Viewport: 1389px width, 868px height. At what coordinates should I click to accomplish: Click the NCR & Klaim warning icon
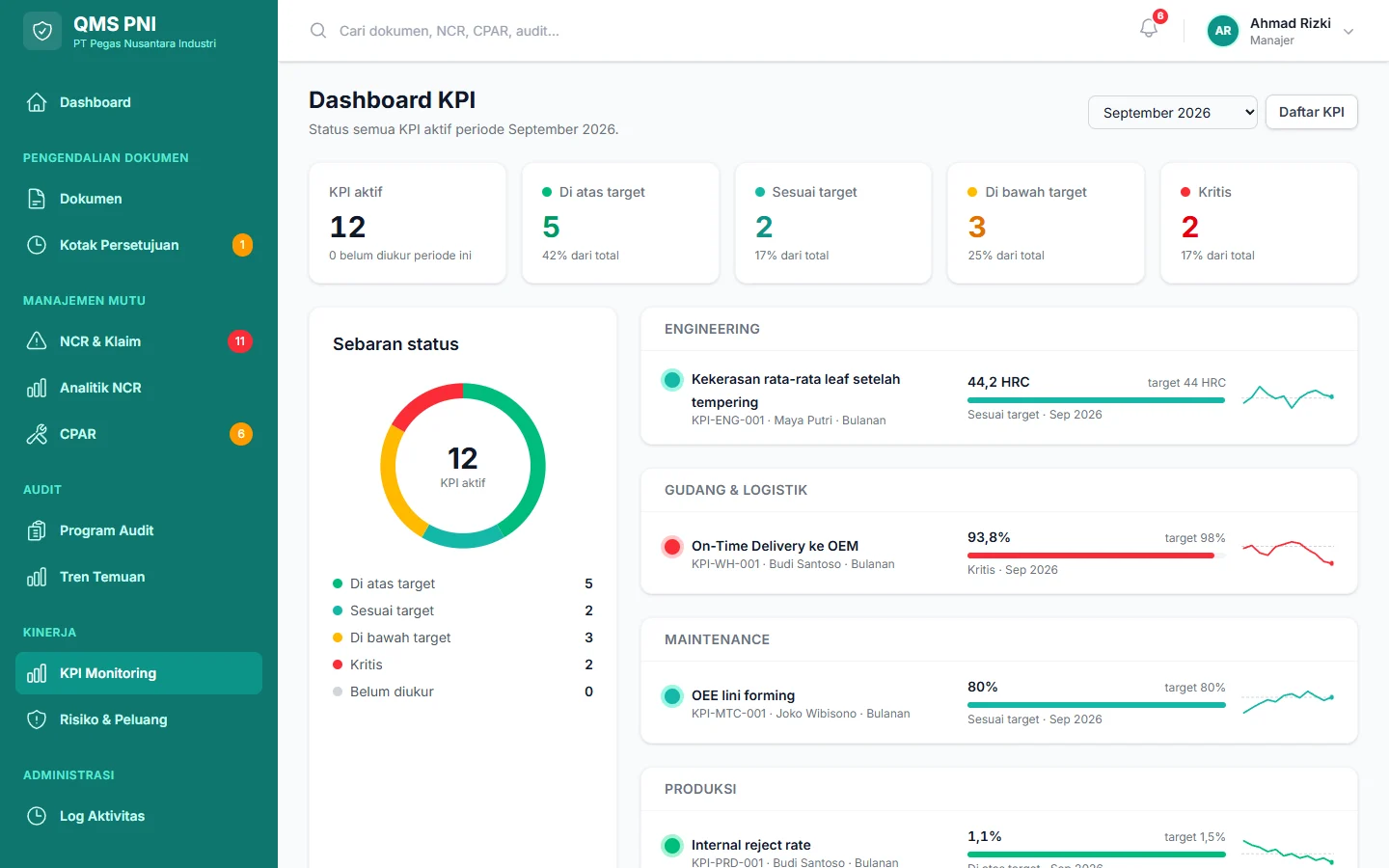[37, 341]
